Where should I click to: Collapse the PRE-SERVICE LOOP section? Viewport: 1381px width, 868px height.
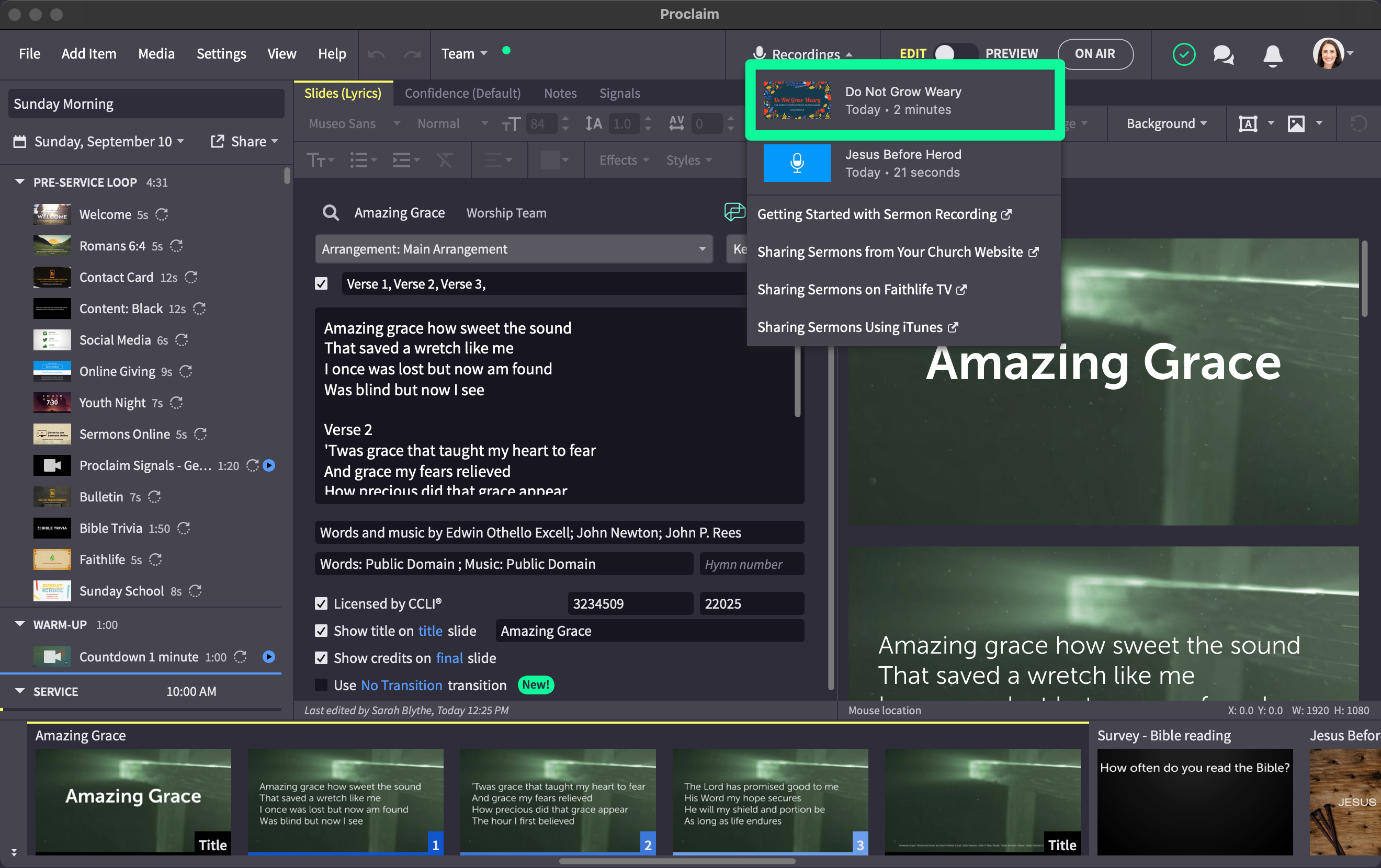point(20,182)
